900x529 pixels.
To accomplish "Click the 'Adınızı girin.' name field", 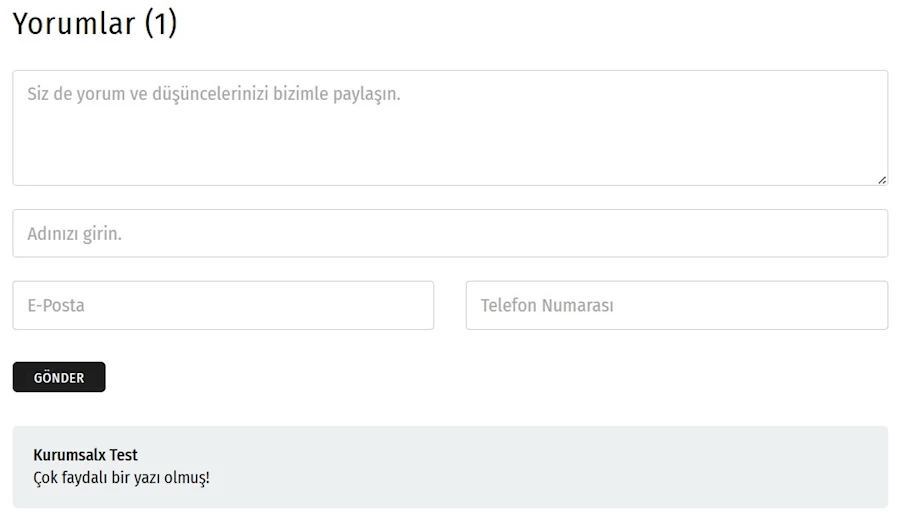I will click(x=450, y=233).
